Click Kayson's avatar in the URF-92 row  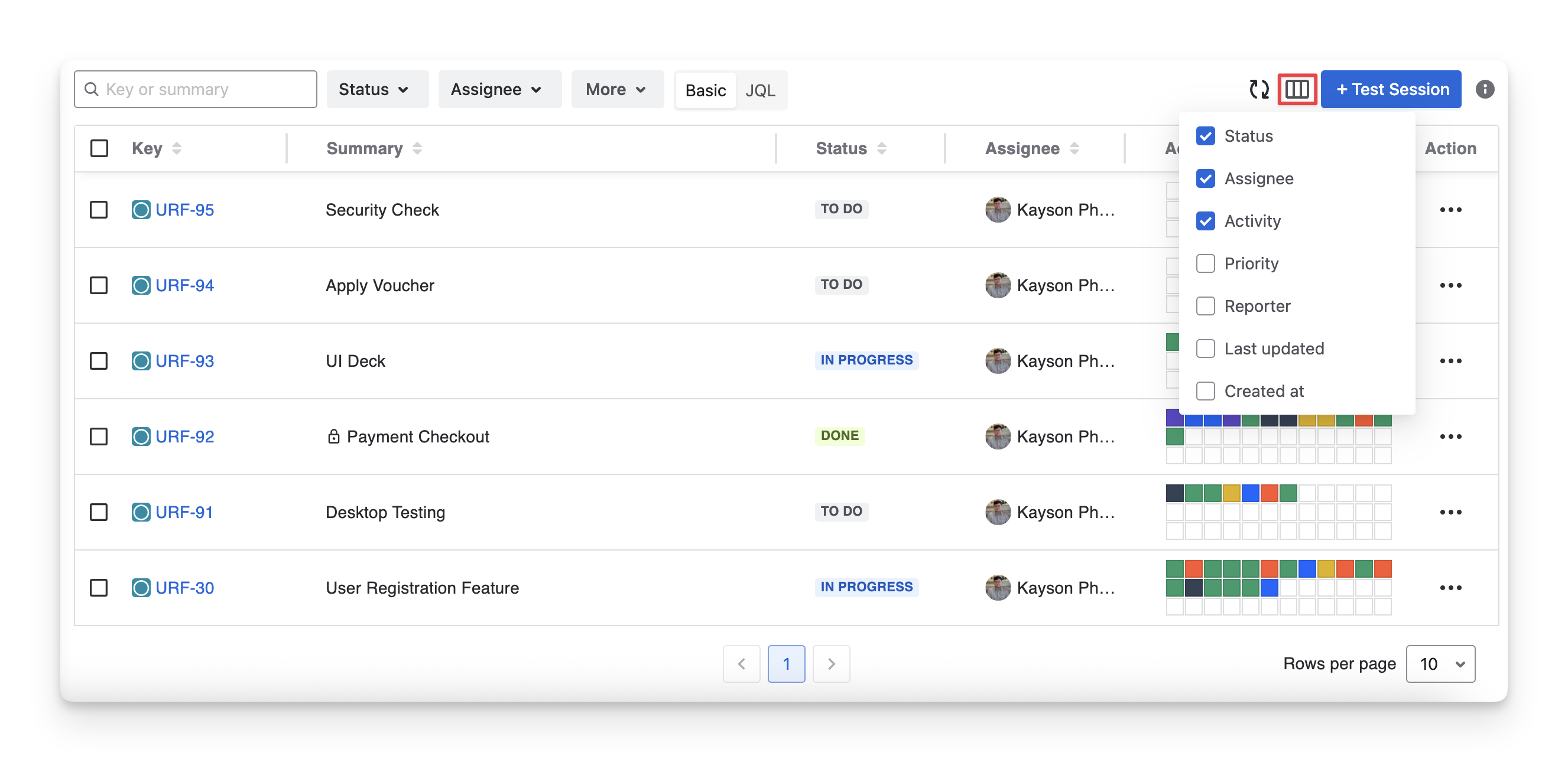point(998,437)
